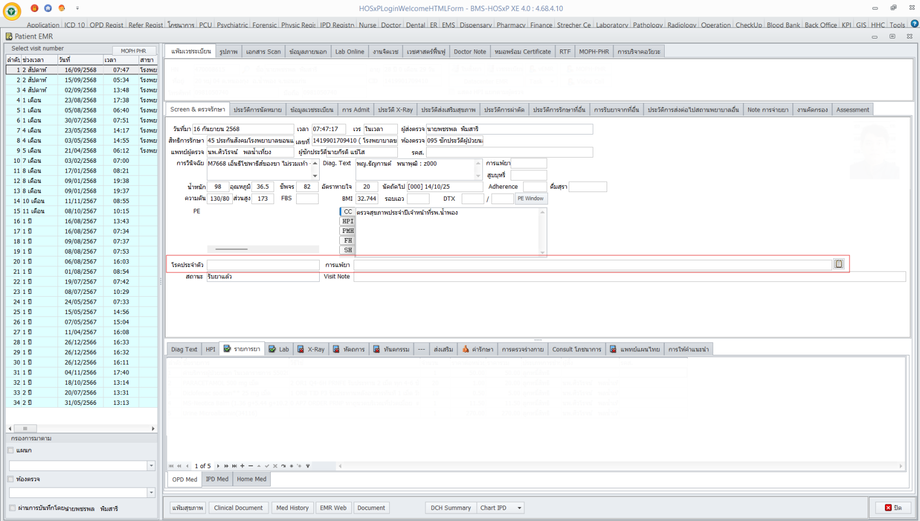Screen dimensions: 920x521
Task: Open the Pharmacy ribbon menu
Action: pos(510,25)
